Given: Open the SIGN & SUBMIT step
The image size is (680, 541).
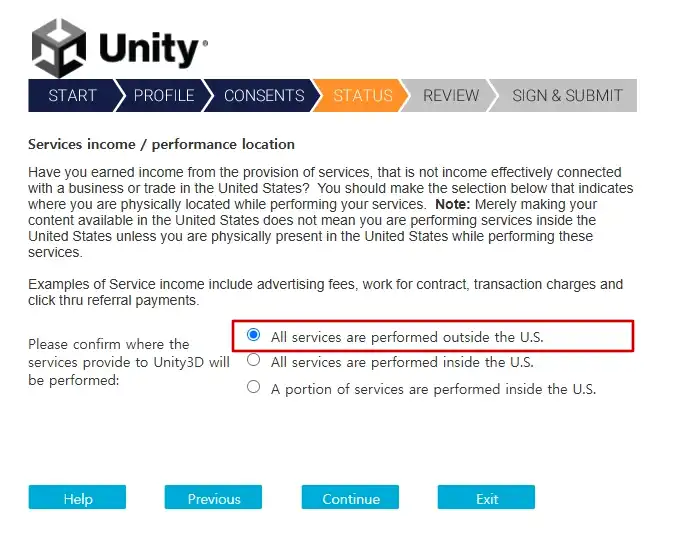Looking at the screenshot, I should pos(567,95).
